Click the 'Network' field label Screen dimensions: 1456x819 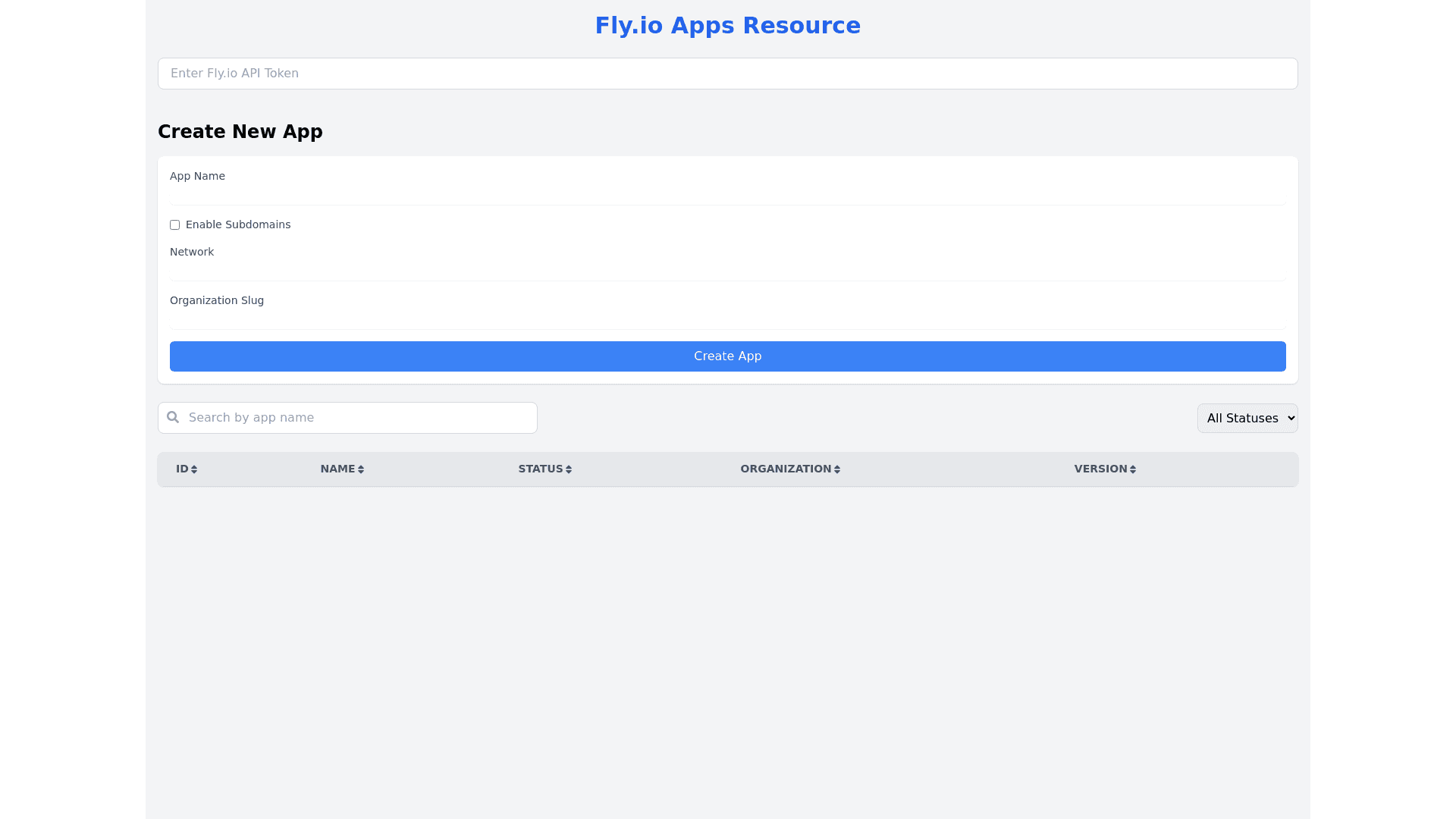pos(192,252)
